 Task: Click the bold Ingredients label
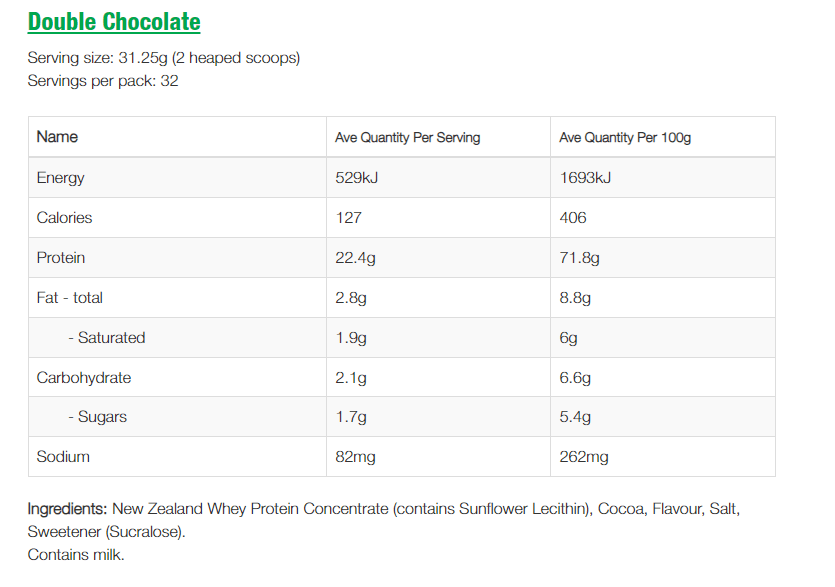67,509
